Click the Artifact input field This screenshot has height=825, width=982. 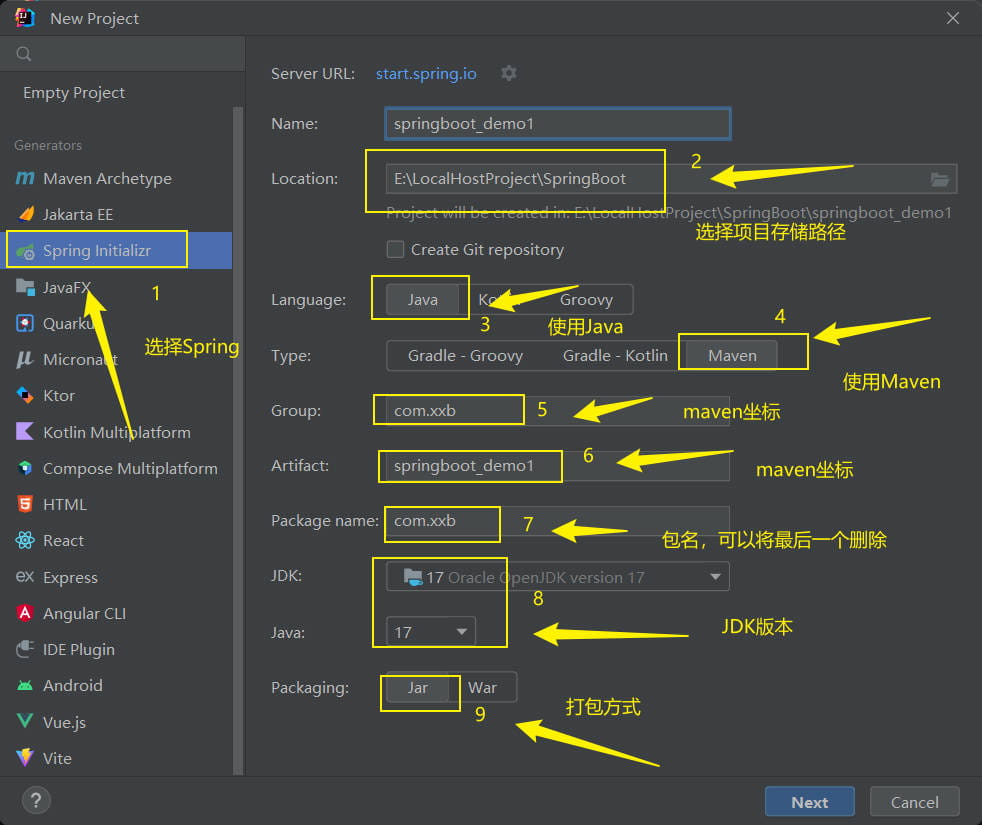pyautogui.click(x=558, y=466)
